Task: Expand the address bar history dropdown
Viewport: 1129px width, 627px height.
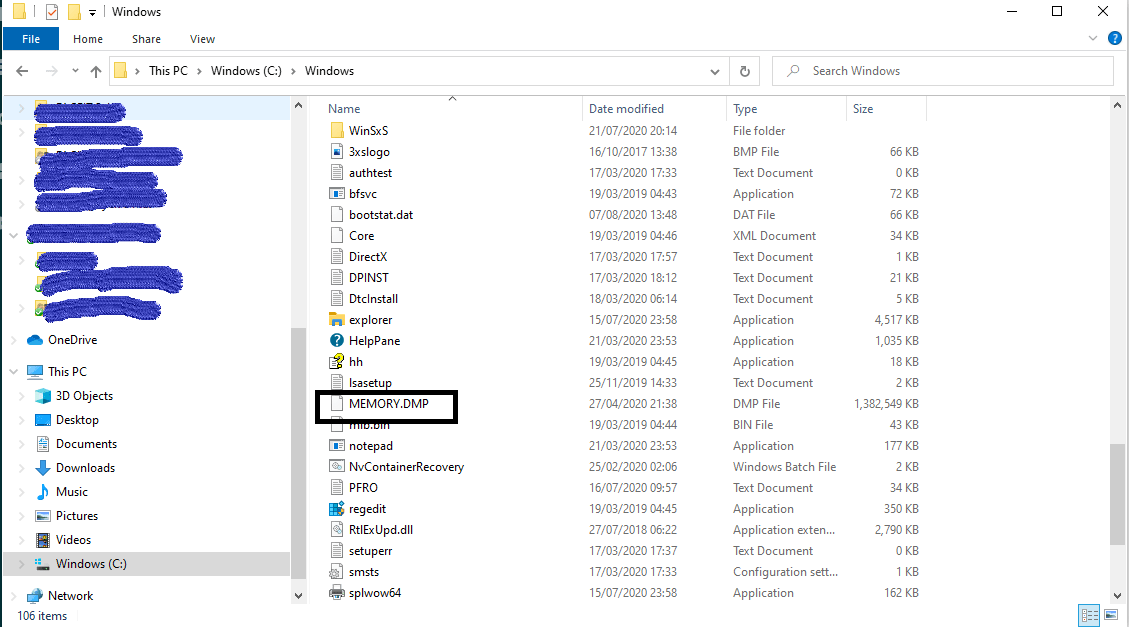Action: (714, 71)
